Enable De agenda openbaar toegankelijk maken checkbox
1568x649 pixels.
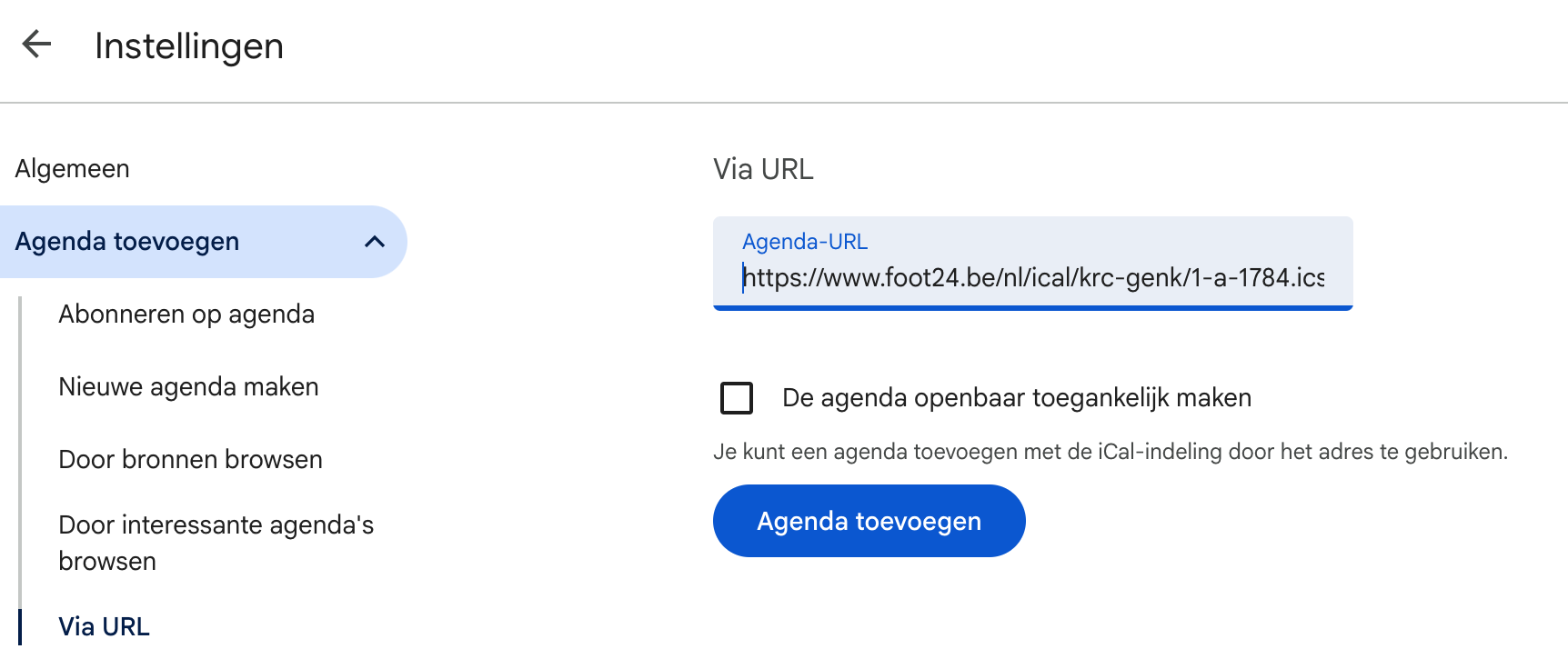pos(736,398)
